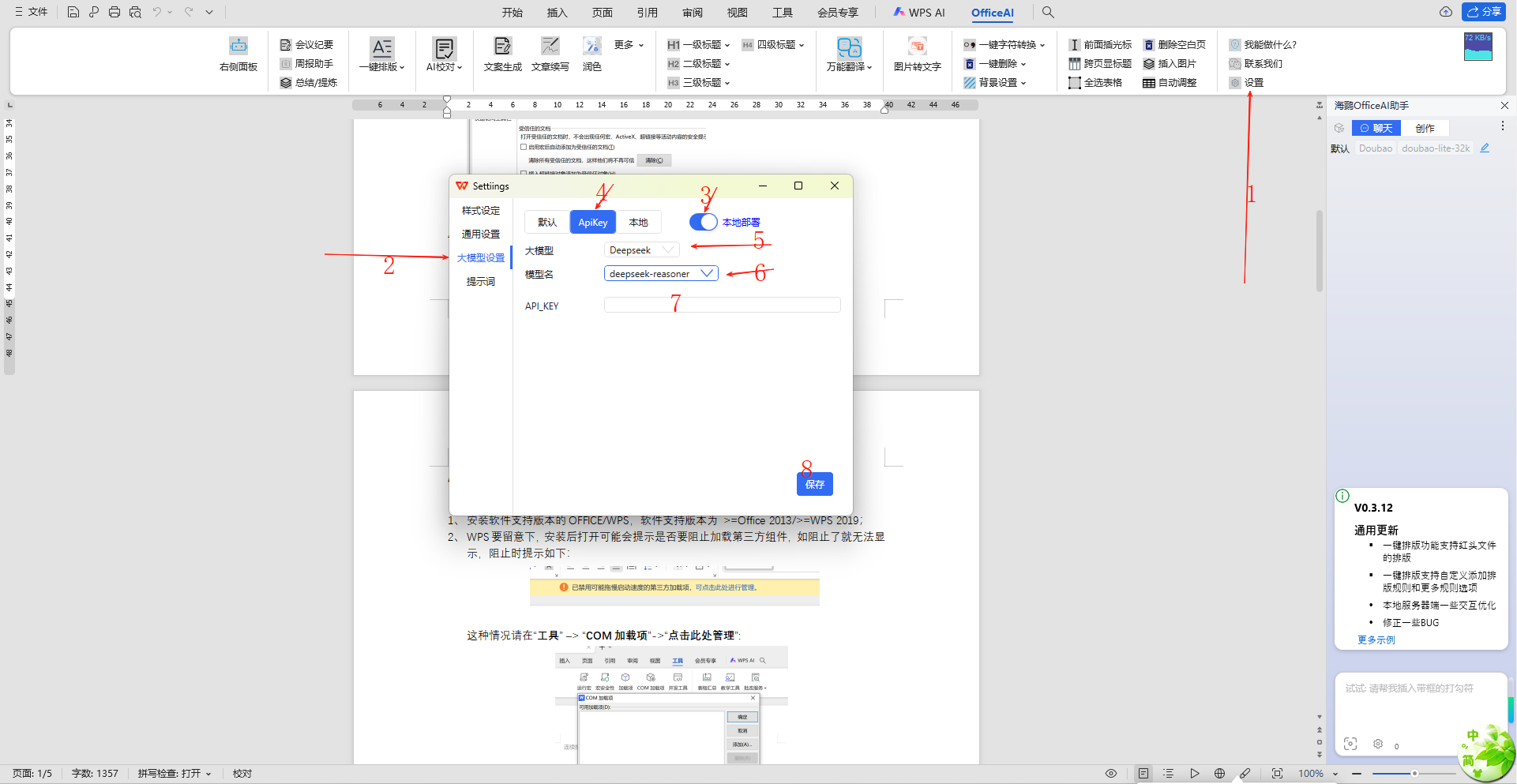
Task: Open the 周报助手 weekly report helper
Action: pyautogui.click(x=307, y=64)
